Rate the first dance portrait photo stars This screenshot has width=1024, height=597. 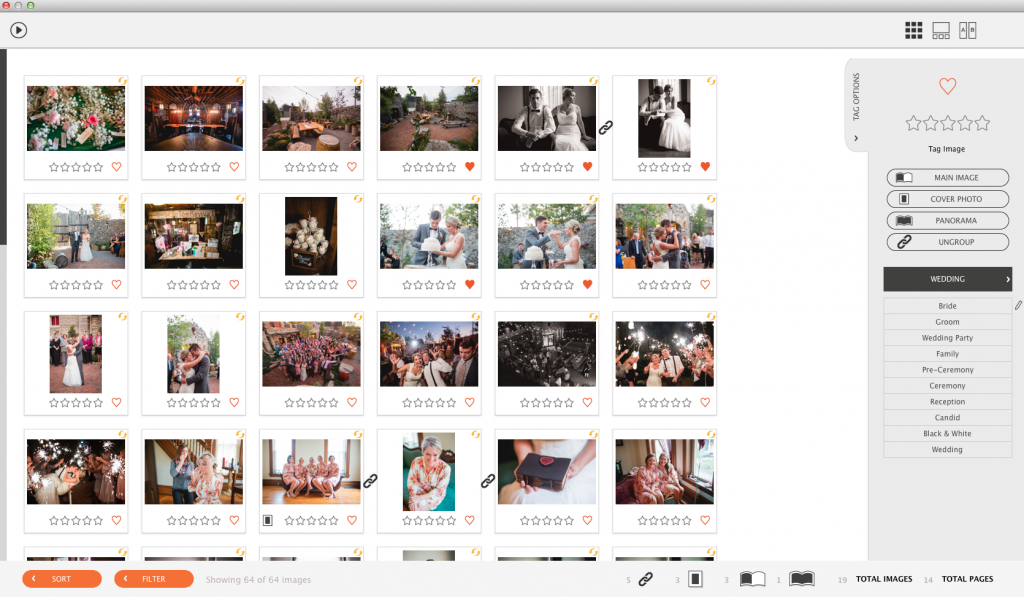[x=76, y=403]
